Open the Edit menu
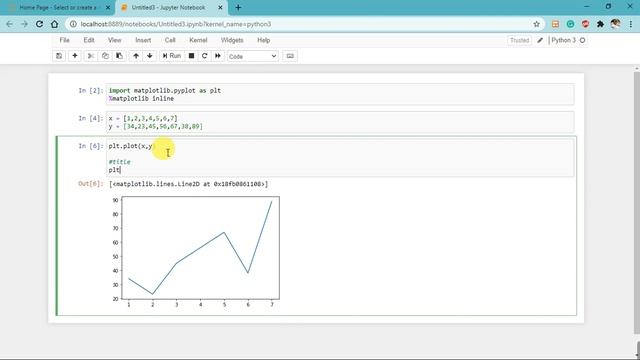 (89, 40)
